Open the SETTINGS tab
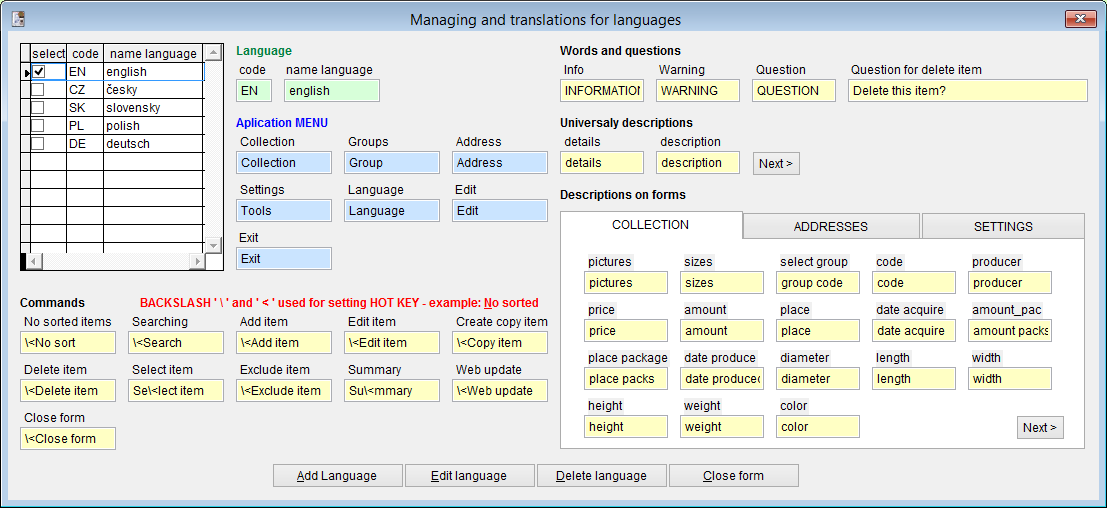The width and height of the screenshot is (1107, 508). click(1002, 227)
